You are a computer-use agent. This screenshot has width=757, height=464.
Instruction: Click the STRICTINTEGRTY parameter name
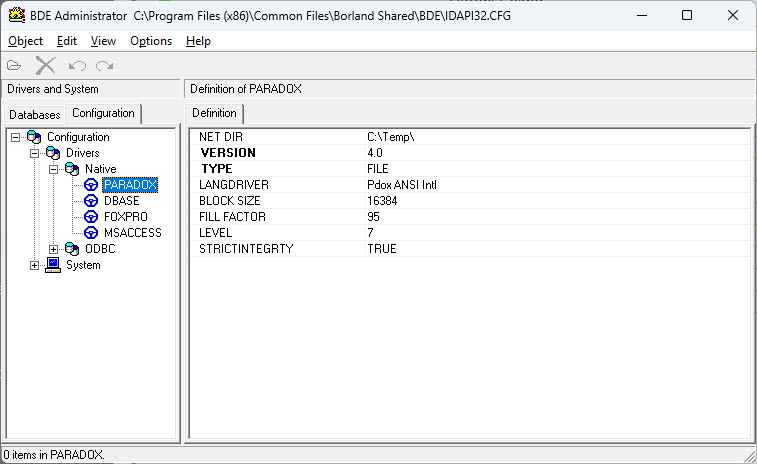point(246,249)
